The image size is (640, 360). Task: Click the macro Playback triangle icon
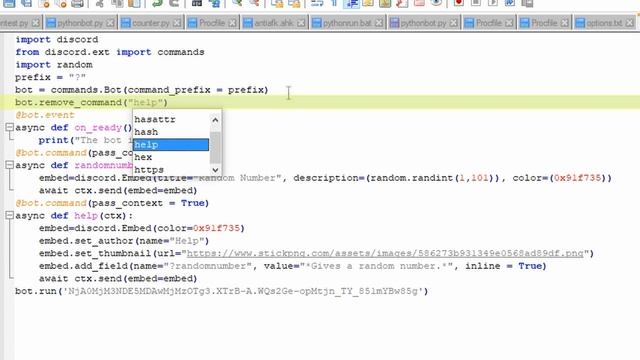pyautogui.click(x=493, y=3)
